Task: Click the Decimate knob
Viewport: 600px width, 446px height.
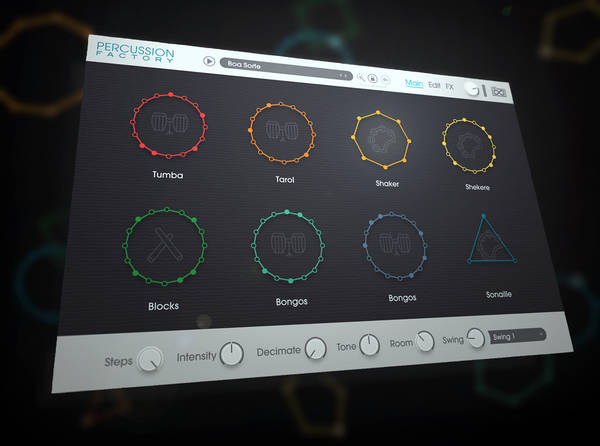Action: (316, 348)
